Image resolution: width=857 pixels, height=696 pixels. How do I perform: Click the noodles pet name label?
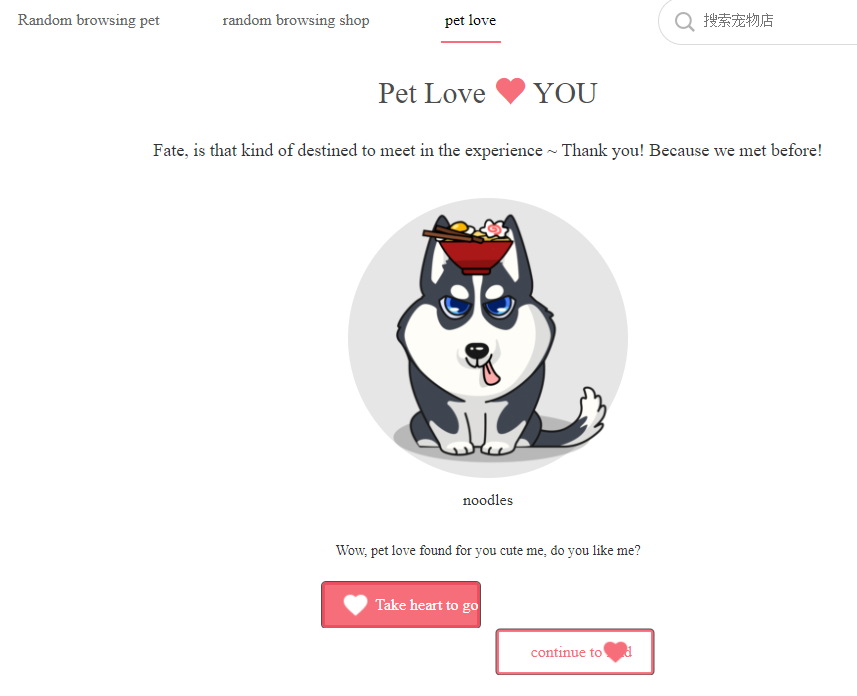[488, 500]
